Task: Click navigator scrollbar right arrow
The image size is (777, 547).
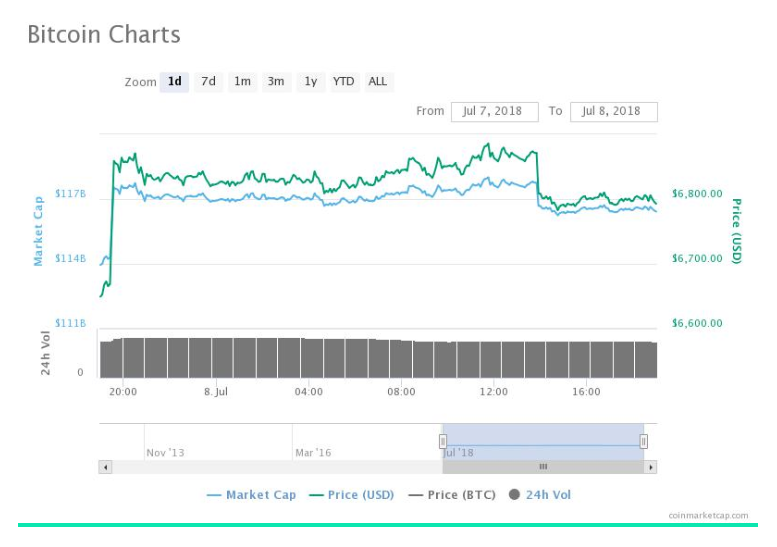Action: [x=651, y=467]
